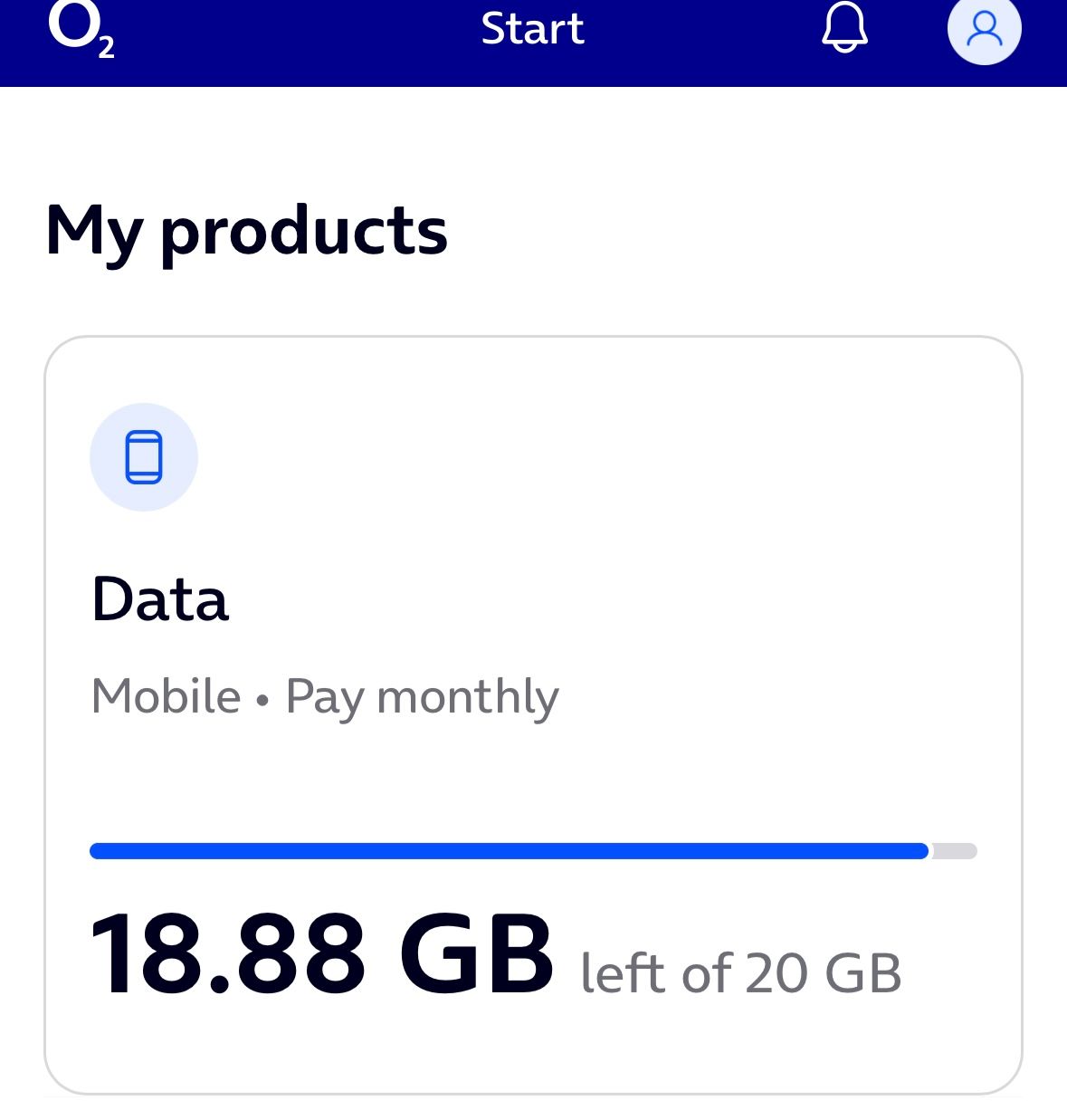
Task: Tap the word Mobile in the subtitle
Action: pyautogui.click(x=167, y=696)
